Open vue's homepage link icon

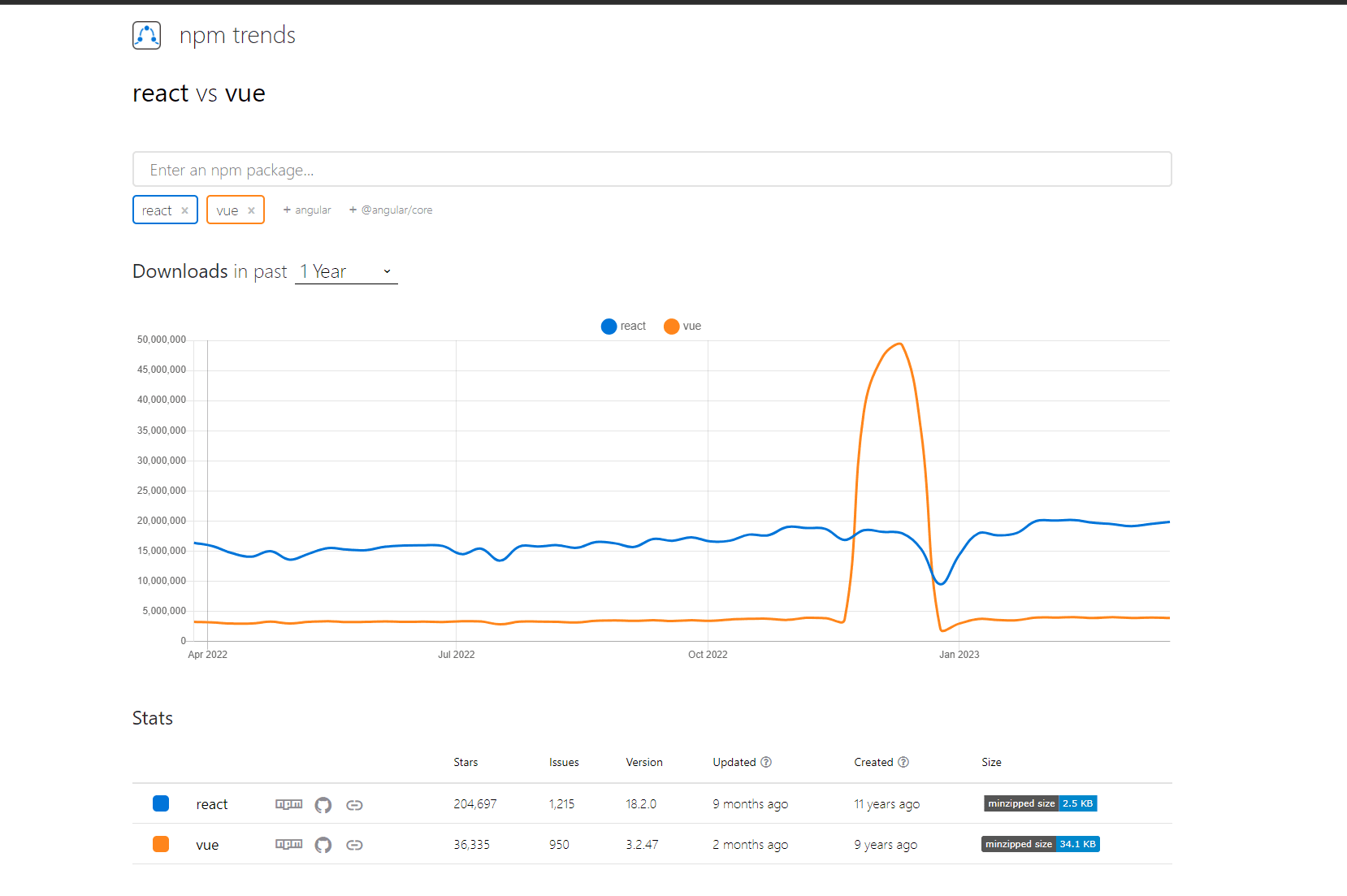coord(354,845)
